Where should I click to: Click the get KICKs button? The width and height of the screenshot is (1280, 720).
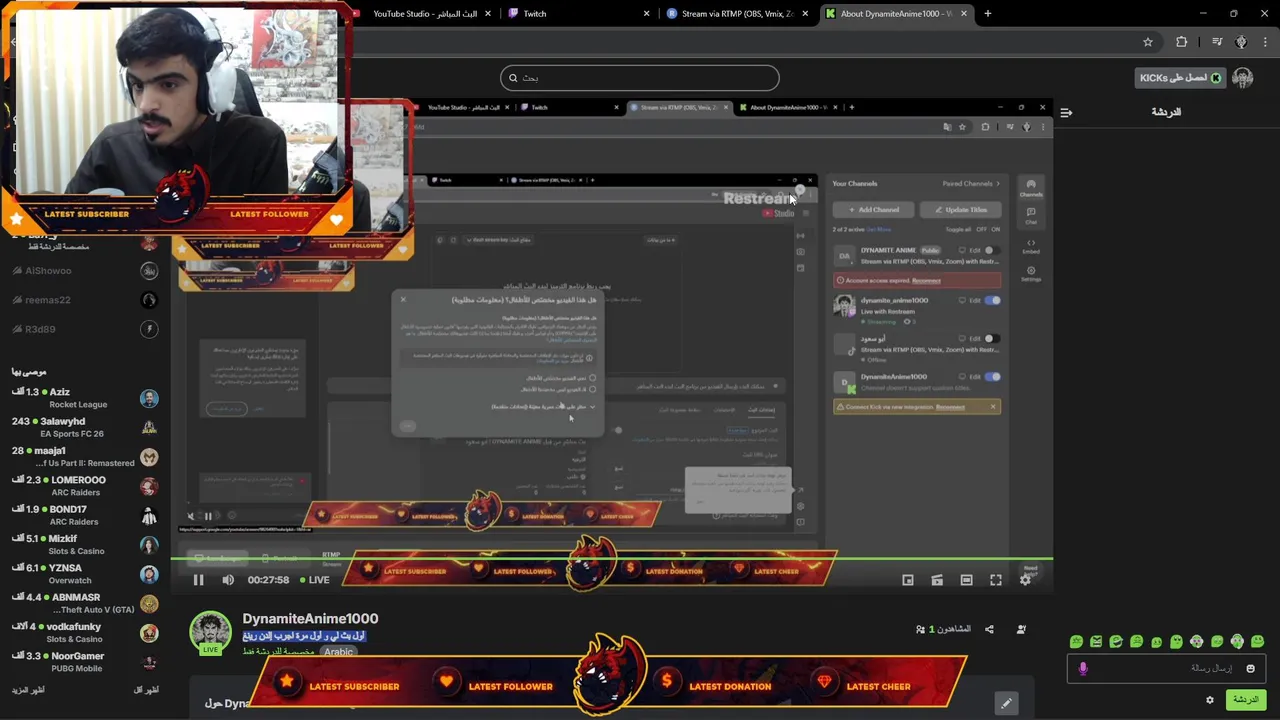pos(1180,78)
